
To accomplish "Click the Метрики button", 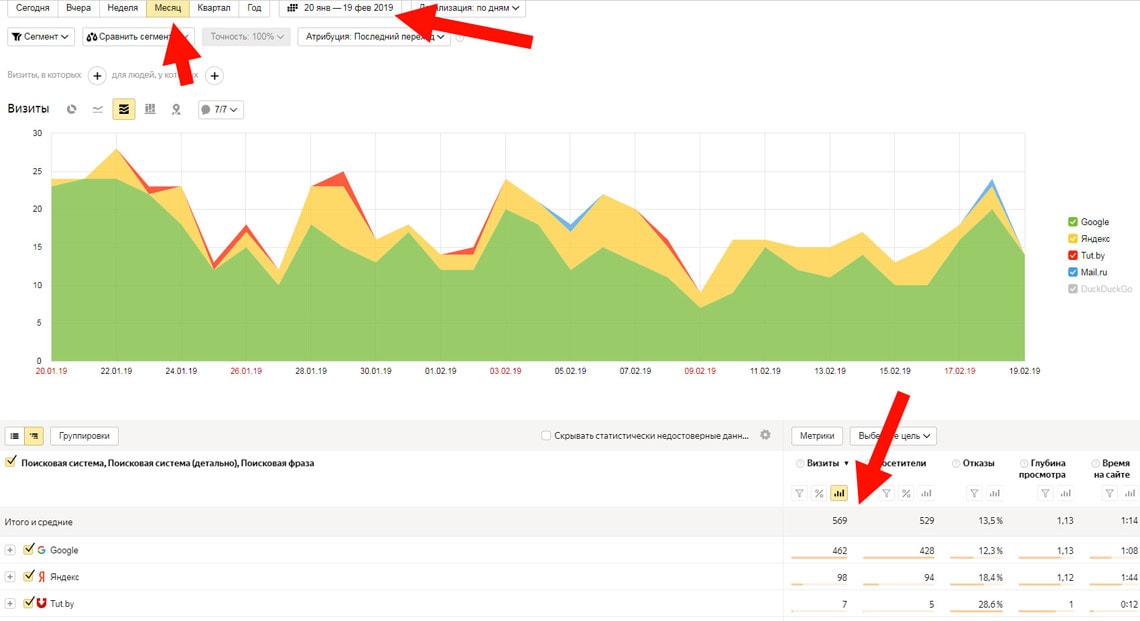I will 816,436.
